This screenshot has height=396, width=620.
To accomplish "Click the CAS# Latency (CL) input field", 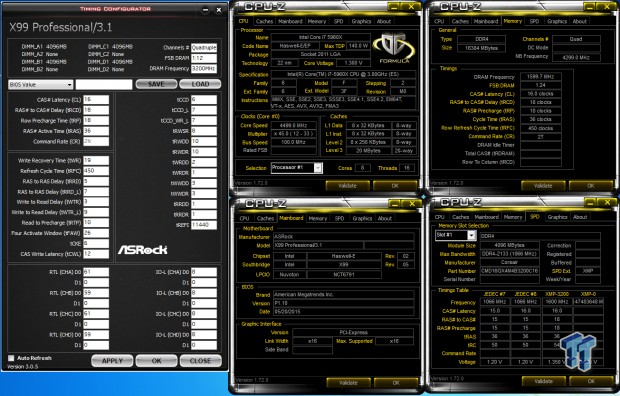I will tap(96, 100).
